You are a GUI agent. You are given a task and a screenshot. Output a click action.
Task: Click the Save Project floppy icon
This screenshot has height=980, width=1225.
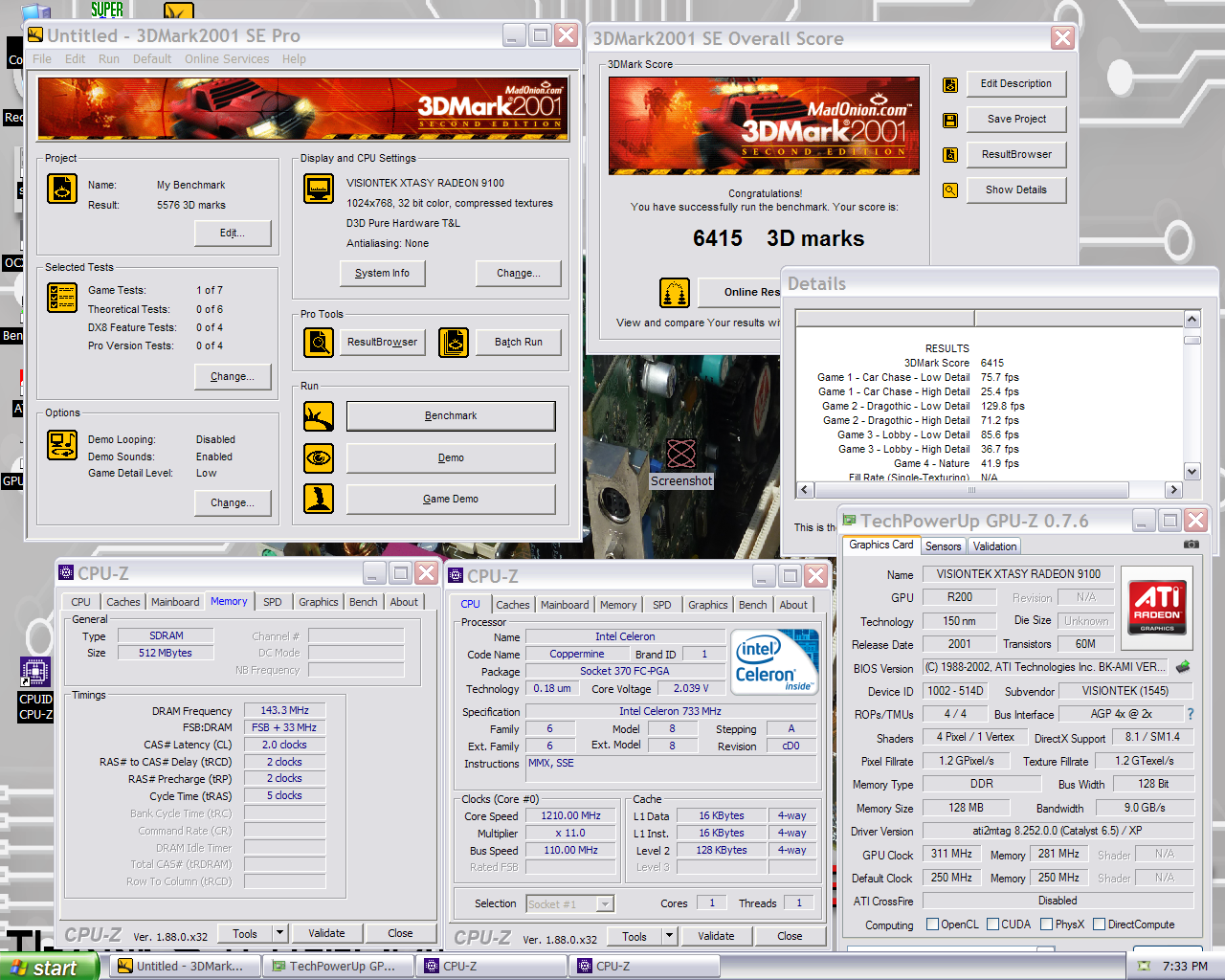pos(950,120)
